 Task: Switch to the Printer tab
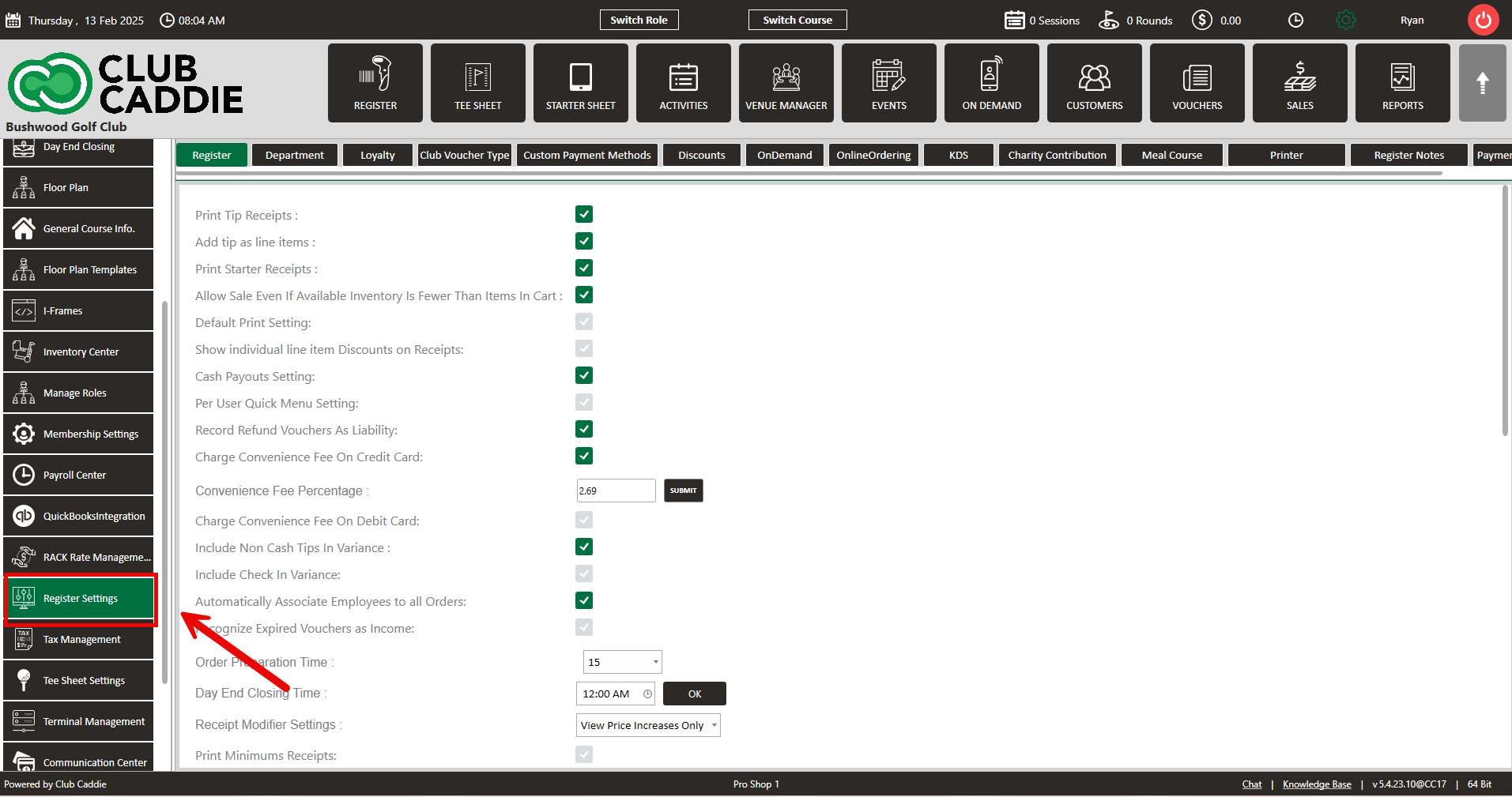(x=1287, y=155)
